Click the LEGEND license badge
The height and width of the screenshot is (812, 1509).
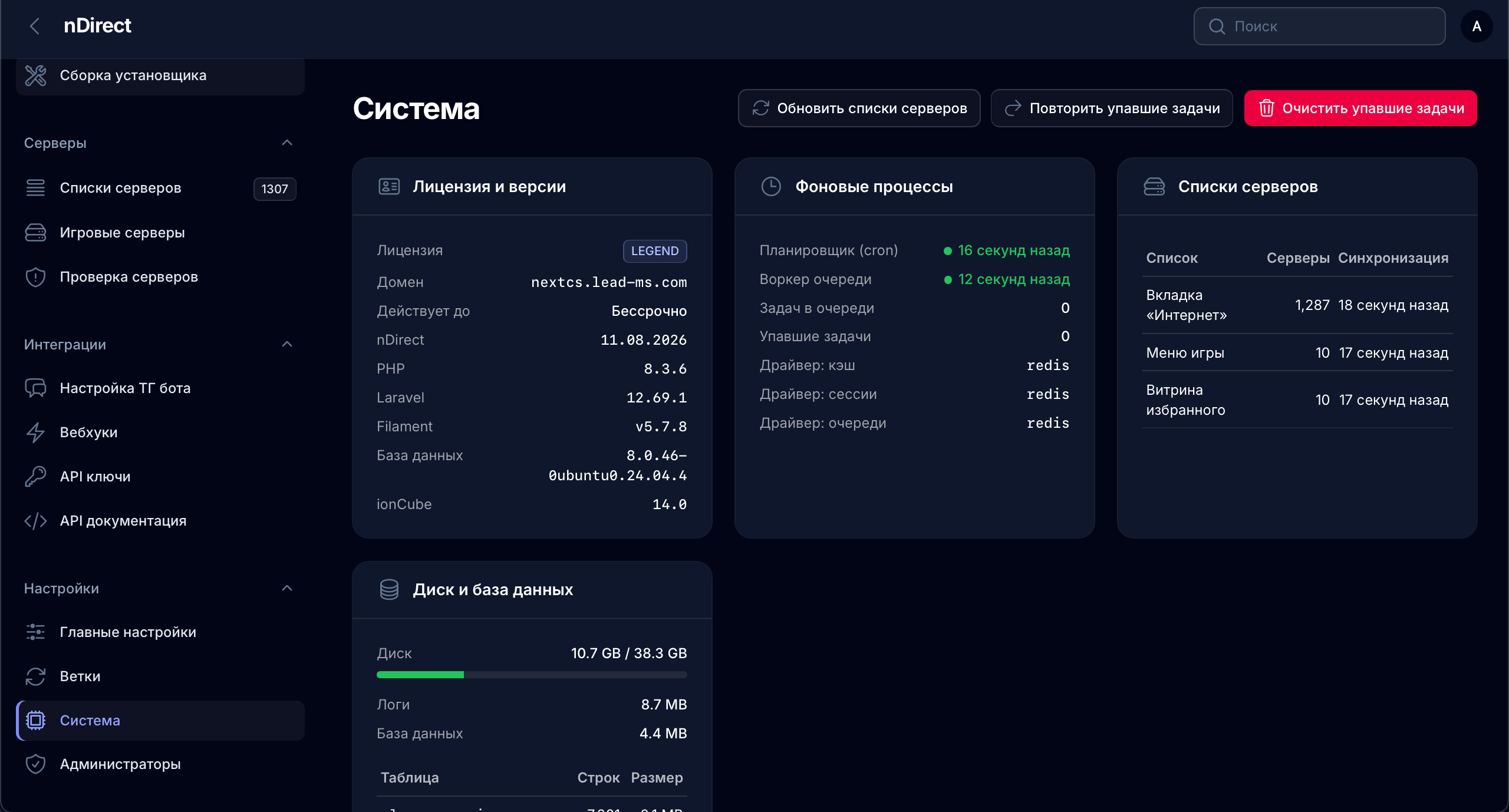pyautogui.click(x=655, y=251)
